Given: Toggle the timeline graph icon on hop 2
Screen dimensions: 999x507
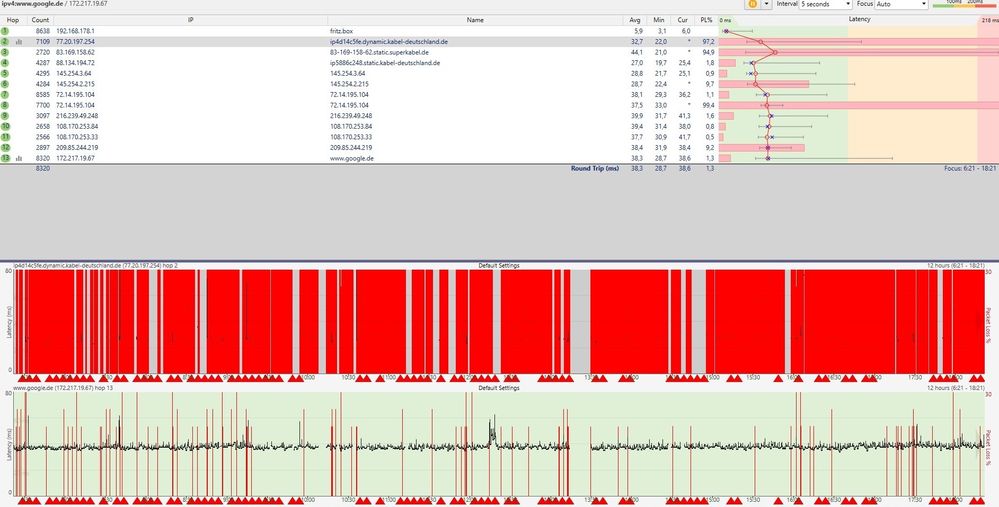Looking at the screenshot, I should pos(18,42).
